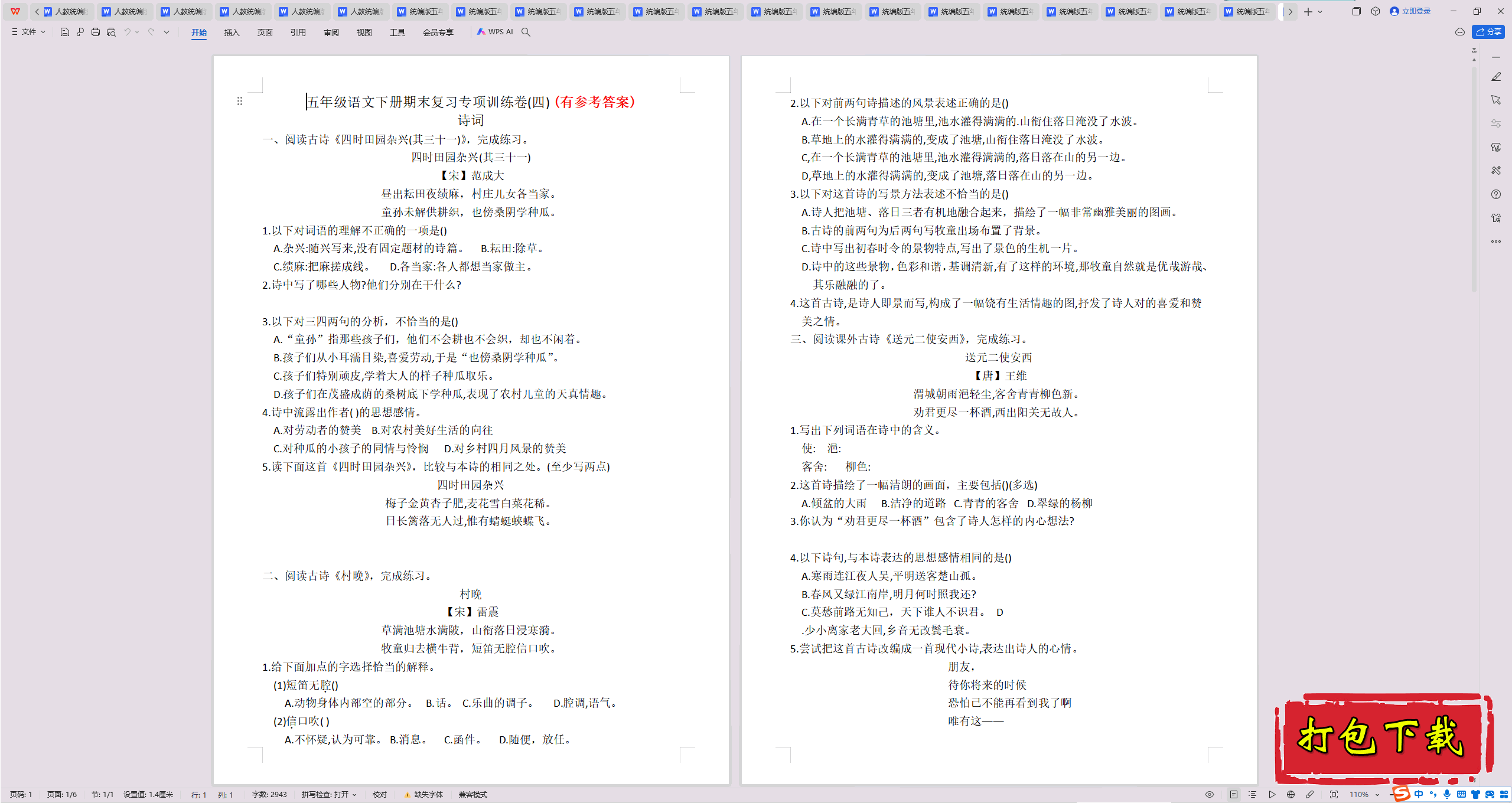The width and height of the screenshot is (1512, 803).
Task: Click 兼容模式 in the status bar
Action: (473, 795)
